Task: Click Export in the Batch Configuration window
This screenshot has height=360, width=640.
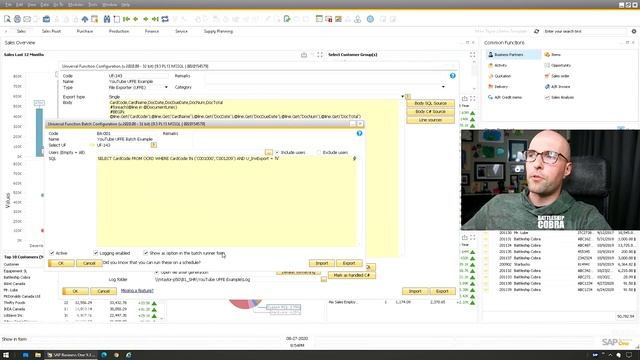Action: [349, 263]
